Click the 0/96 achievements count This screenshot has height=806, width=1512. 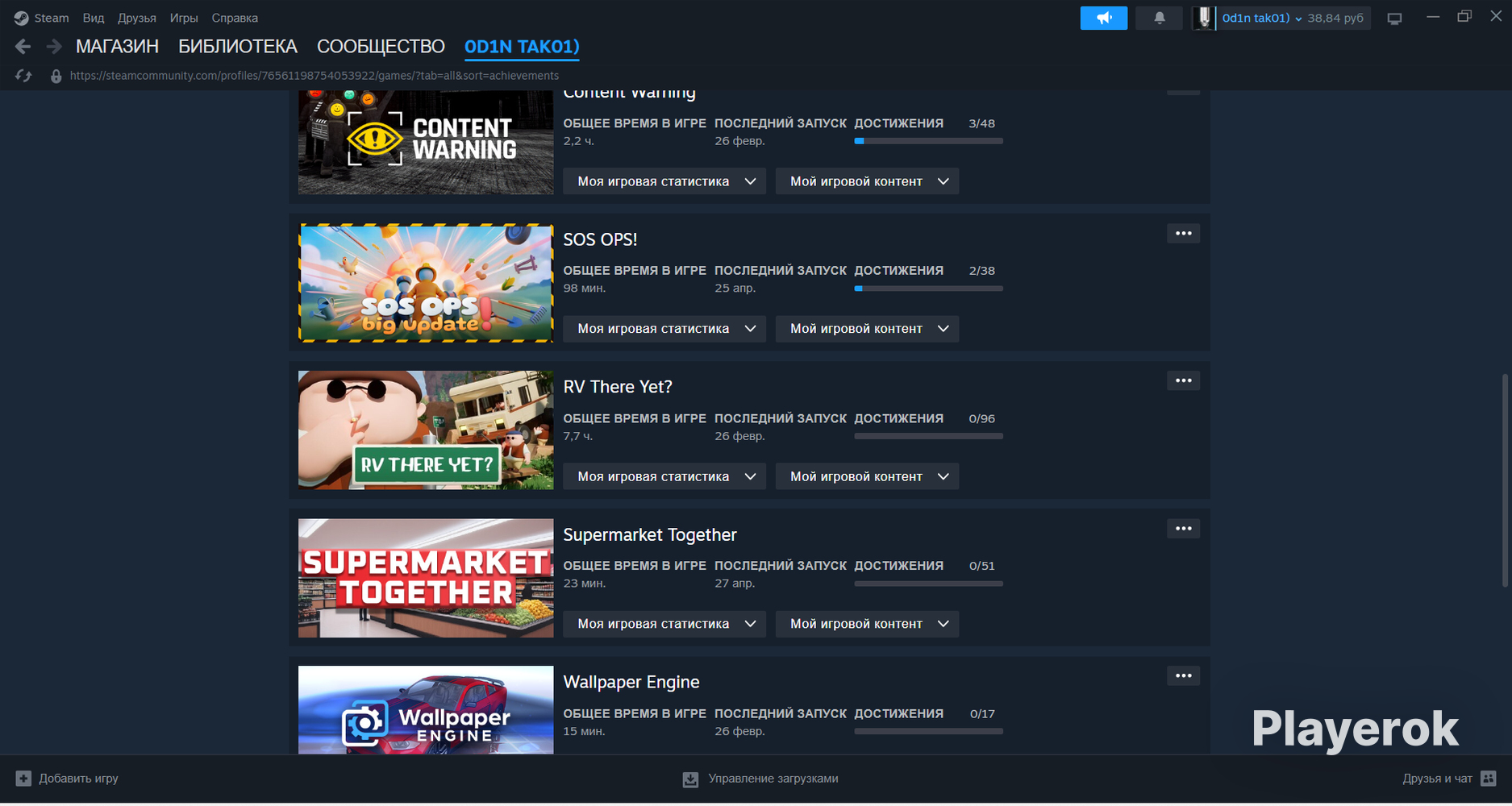pyautogui.click(x=981, y=419)
